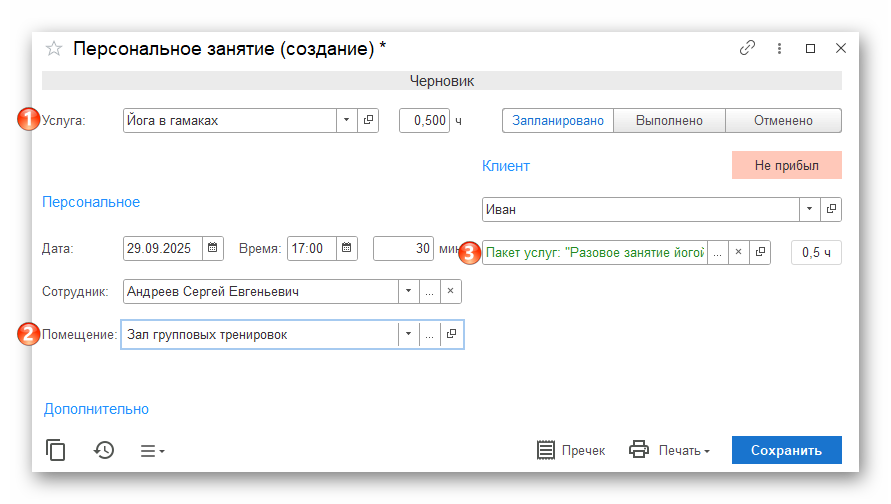Open the time picker next to Время
This screenshot has height=504, width=891.
pyautogui.click(x=345, y=248)
